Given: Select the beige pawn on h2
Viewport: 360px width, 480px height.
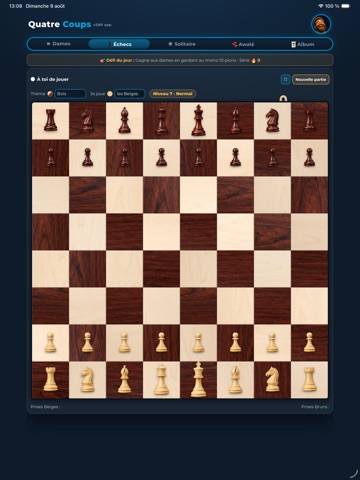Looking at the screenshot, I should pos(309,342).
